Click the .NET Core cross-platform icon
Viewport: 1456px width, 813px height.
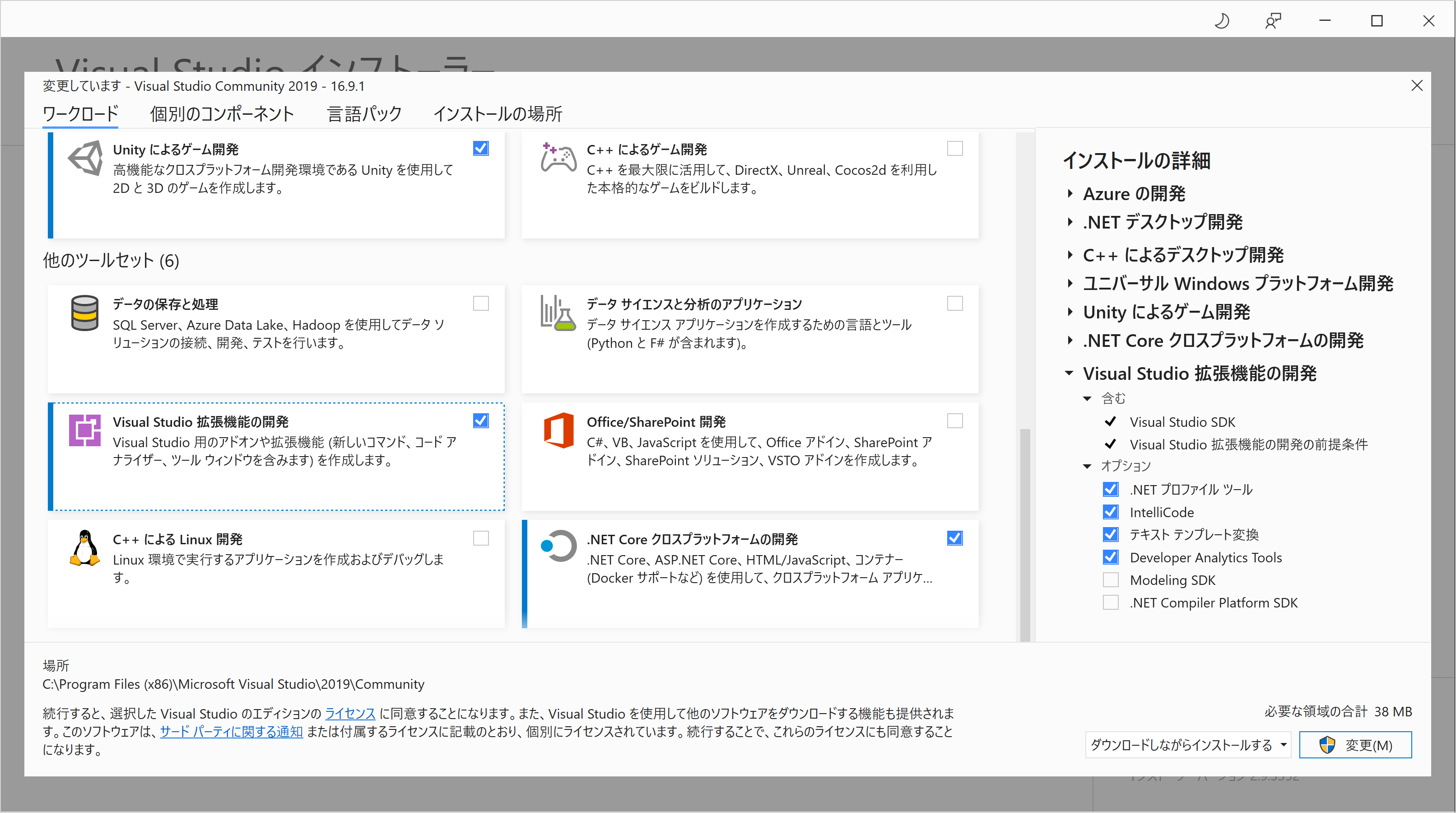[558, 546]
